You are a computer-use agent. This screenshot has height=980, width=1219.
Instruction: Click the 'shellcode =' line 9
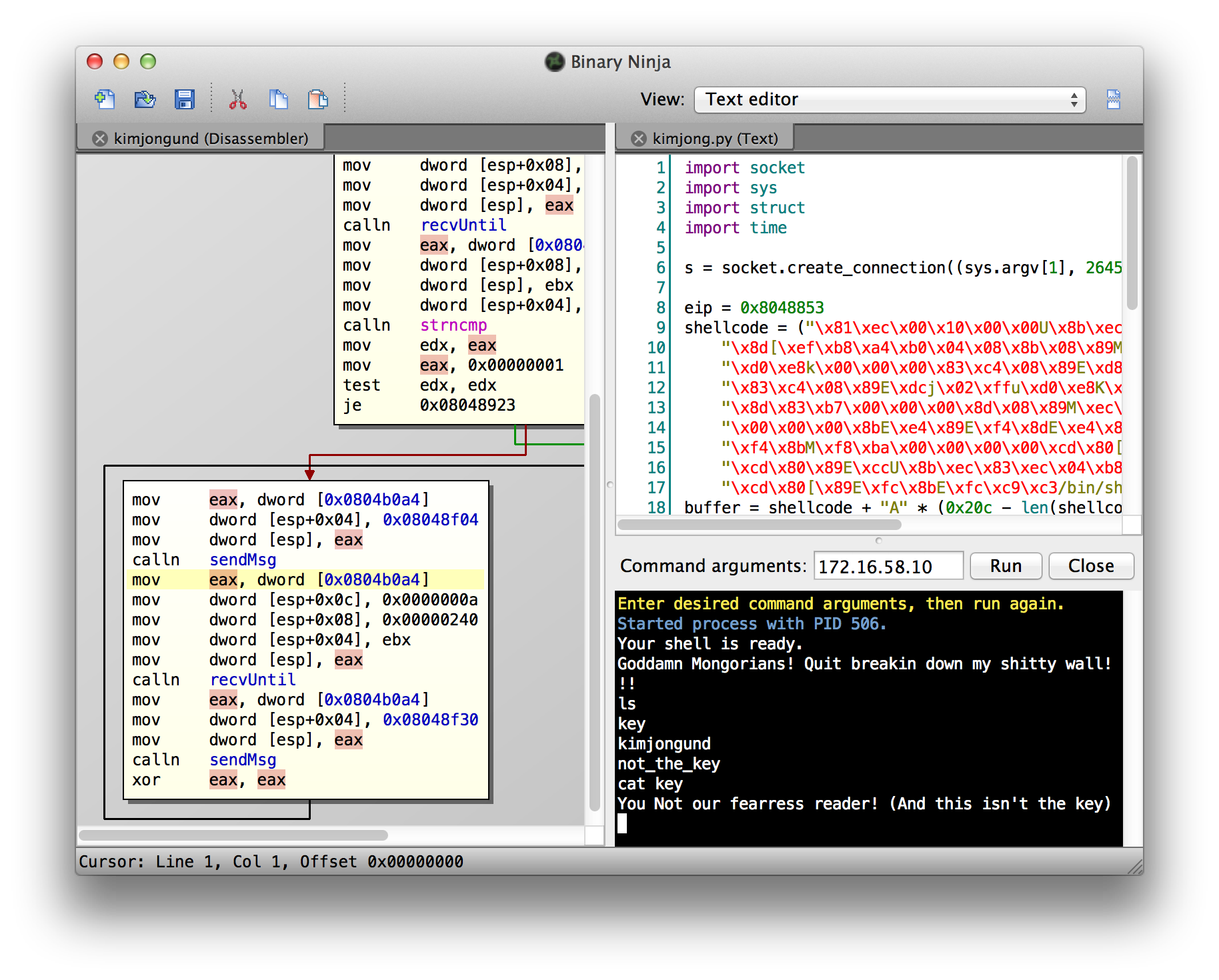(x=903, y=328)
